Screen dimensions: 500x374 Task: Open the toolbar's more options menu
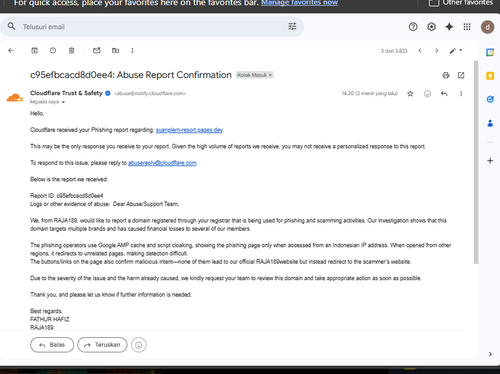tap(132, 51)
